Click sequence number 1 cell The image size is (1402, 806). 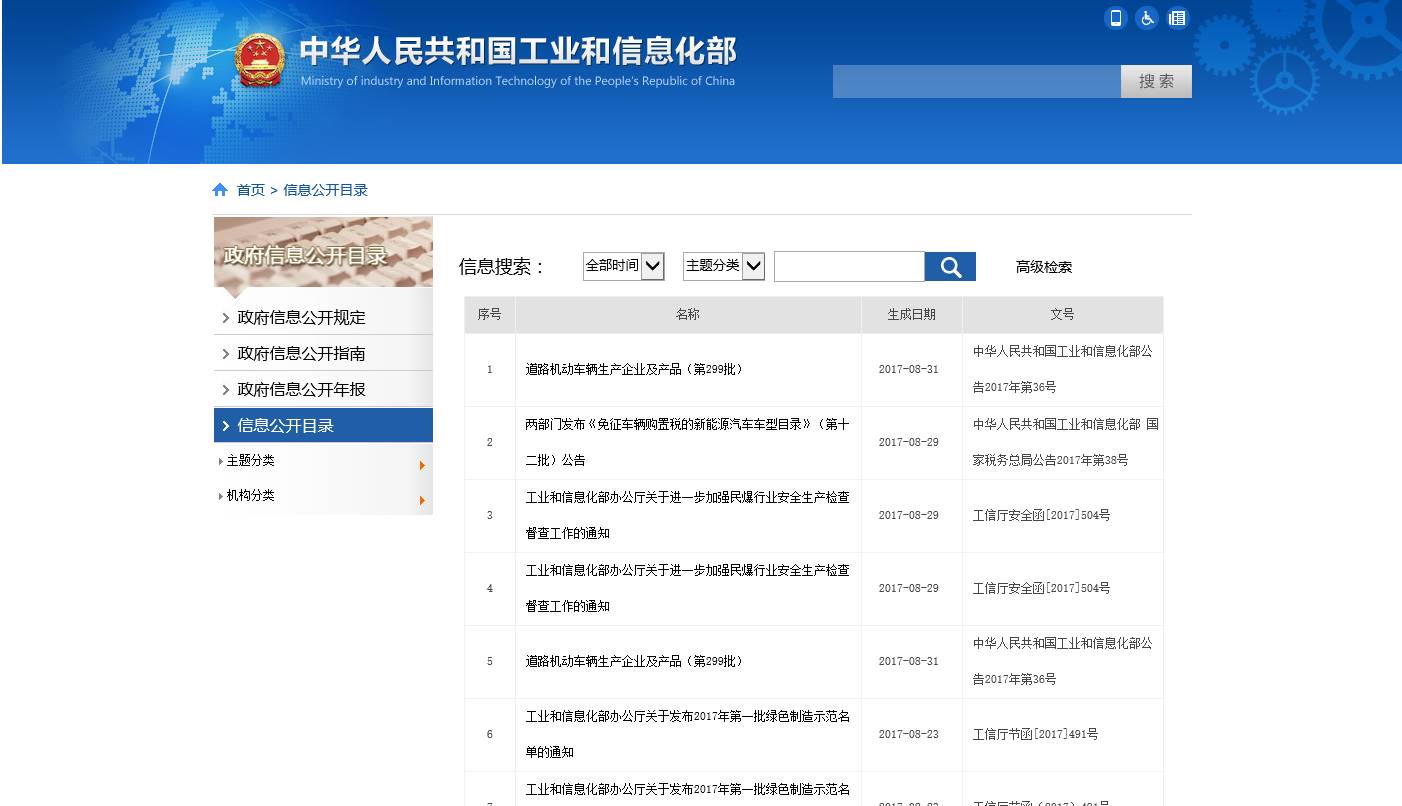(x=490, y=369)
